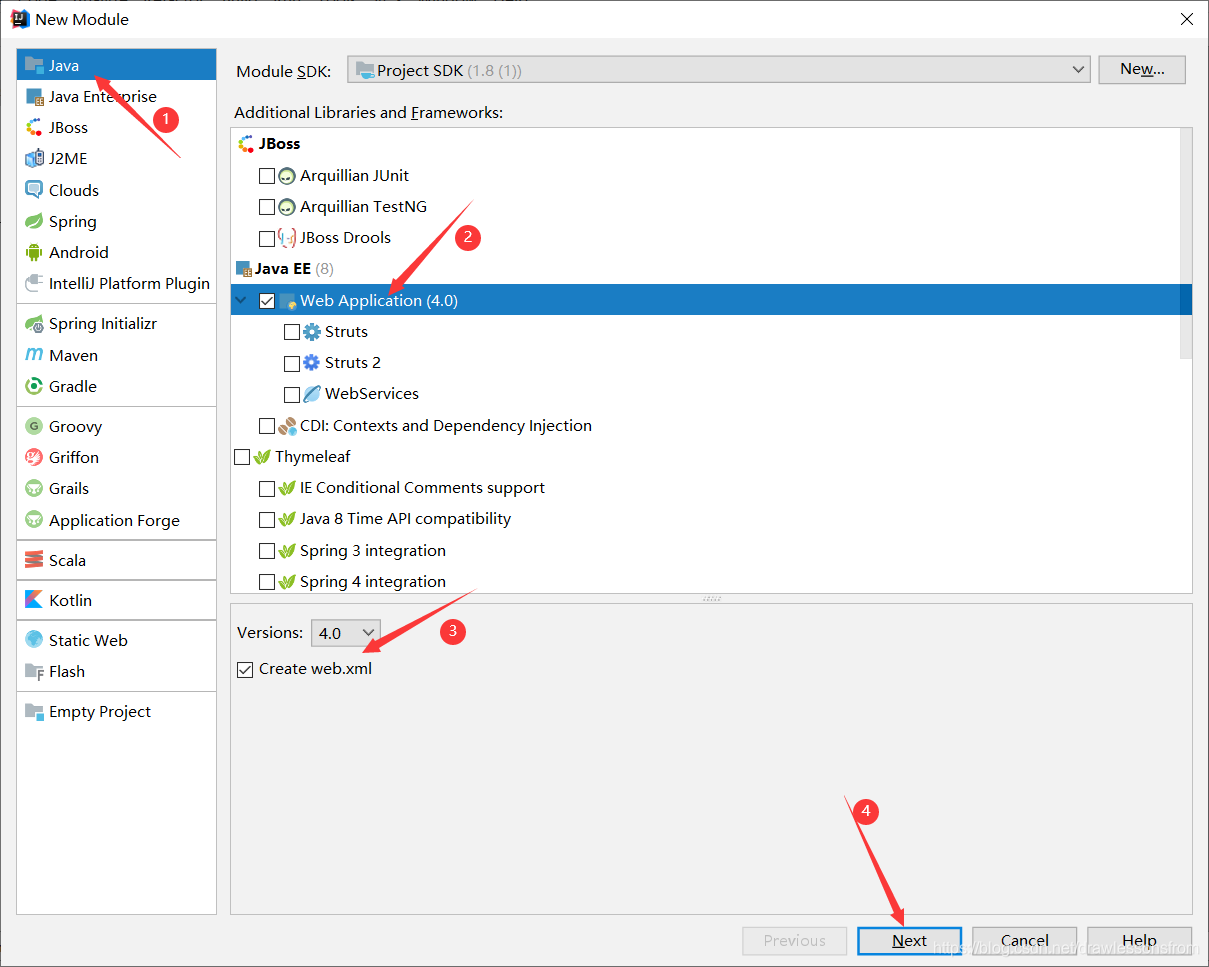Enable the Arquillian JUnit checkbox
Image resolution: width=1209 pixels, height=967 pixels.
click(x=267, y=175)
